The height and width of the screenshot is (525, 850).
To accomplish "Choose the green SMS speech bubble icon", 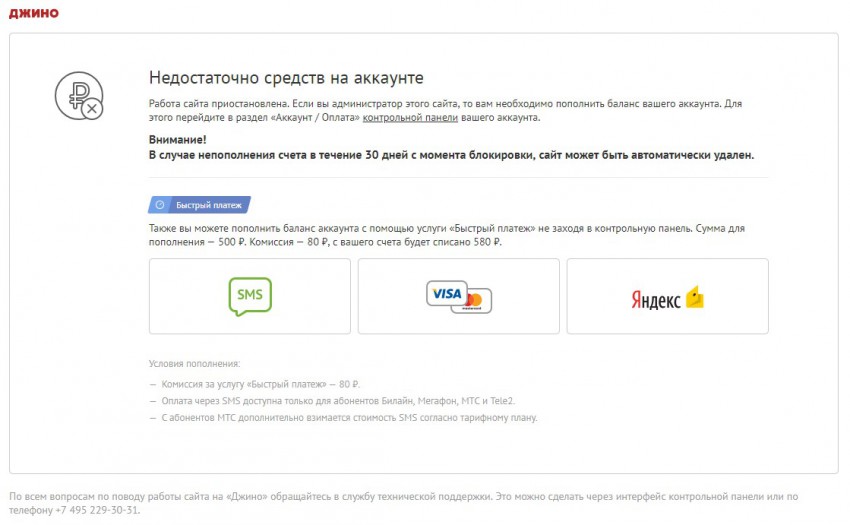I will (x=249, y=296).
